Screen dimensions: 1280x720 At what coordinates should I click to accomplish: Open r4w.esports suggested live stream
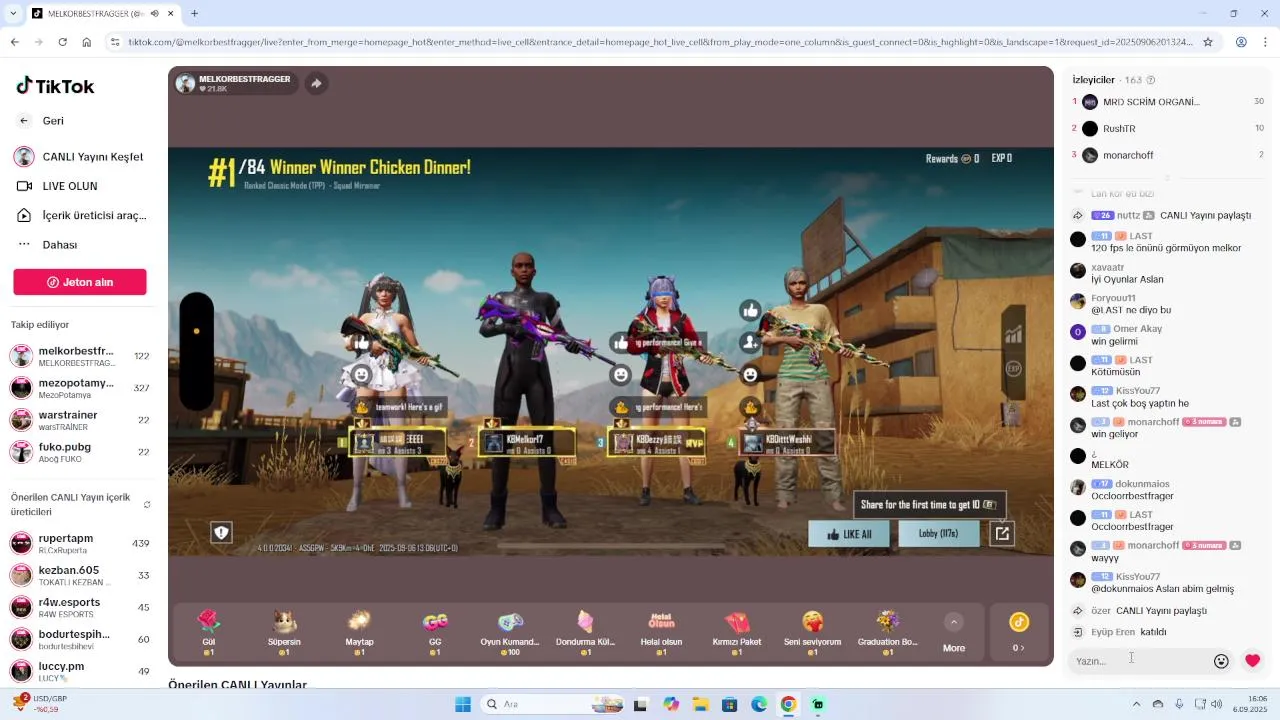(80, 607)
